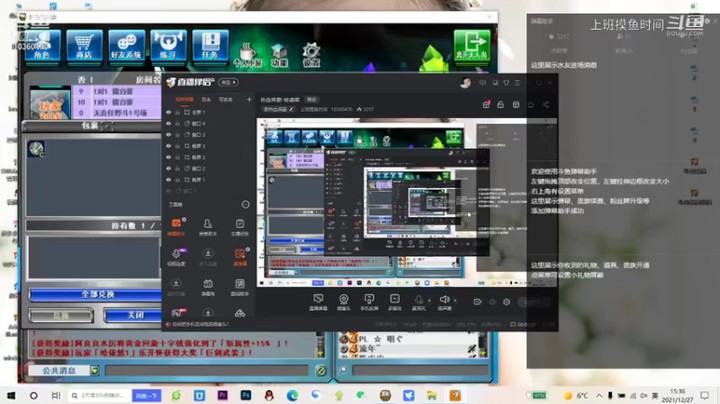The height and width of the screenshot is (404, 720).
Task: Open the 设置 gear icon in game
Action: 311,55
